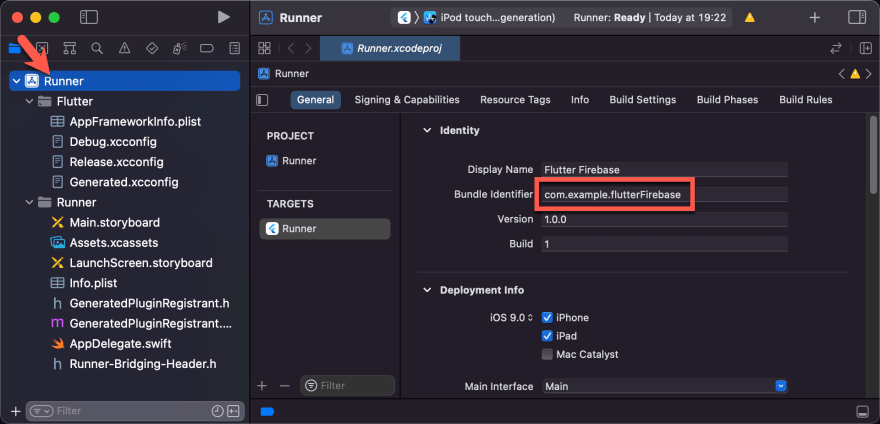Viewport: 880px width, 424px height.
Task: Enable the Mac Catalyst checkbox
Action: click(547, 354)
